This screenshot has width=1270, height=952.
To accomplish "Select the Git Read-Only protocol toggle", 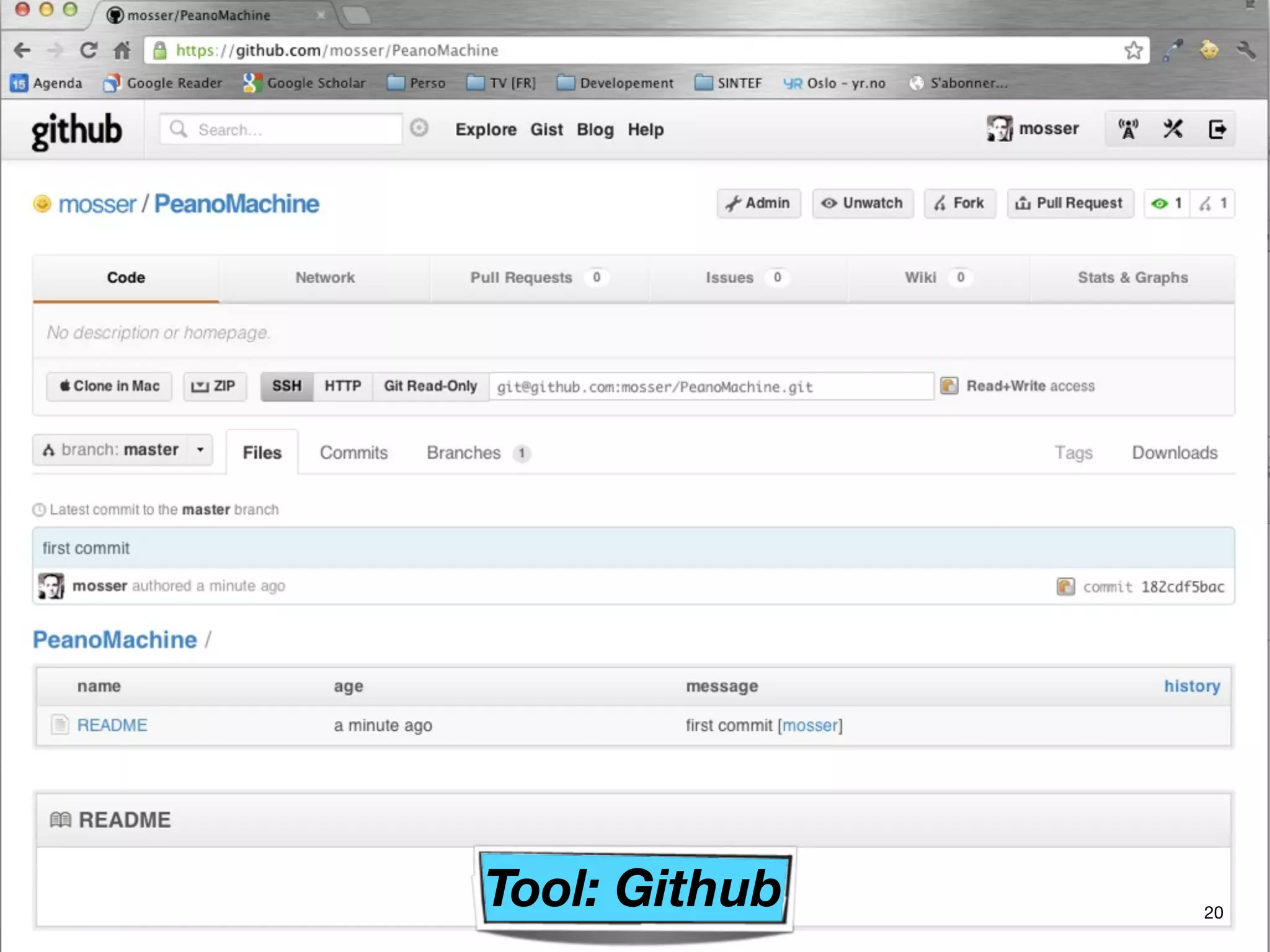I will click(430, 386).
